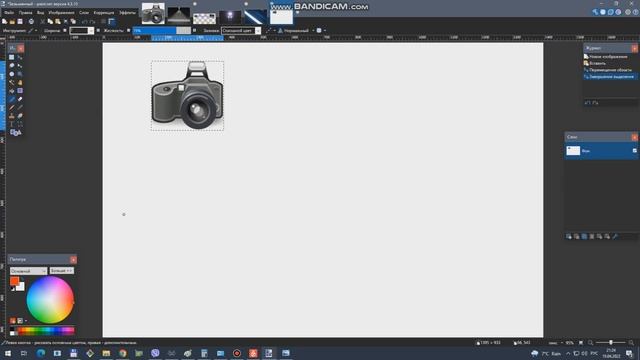Click the Больше >> button in Палитра
Image resolution: width=640 pixels, height=360 pixels.
coord(62,271)
